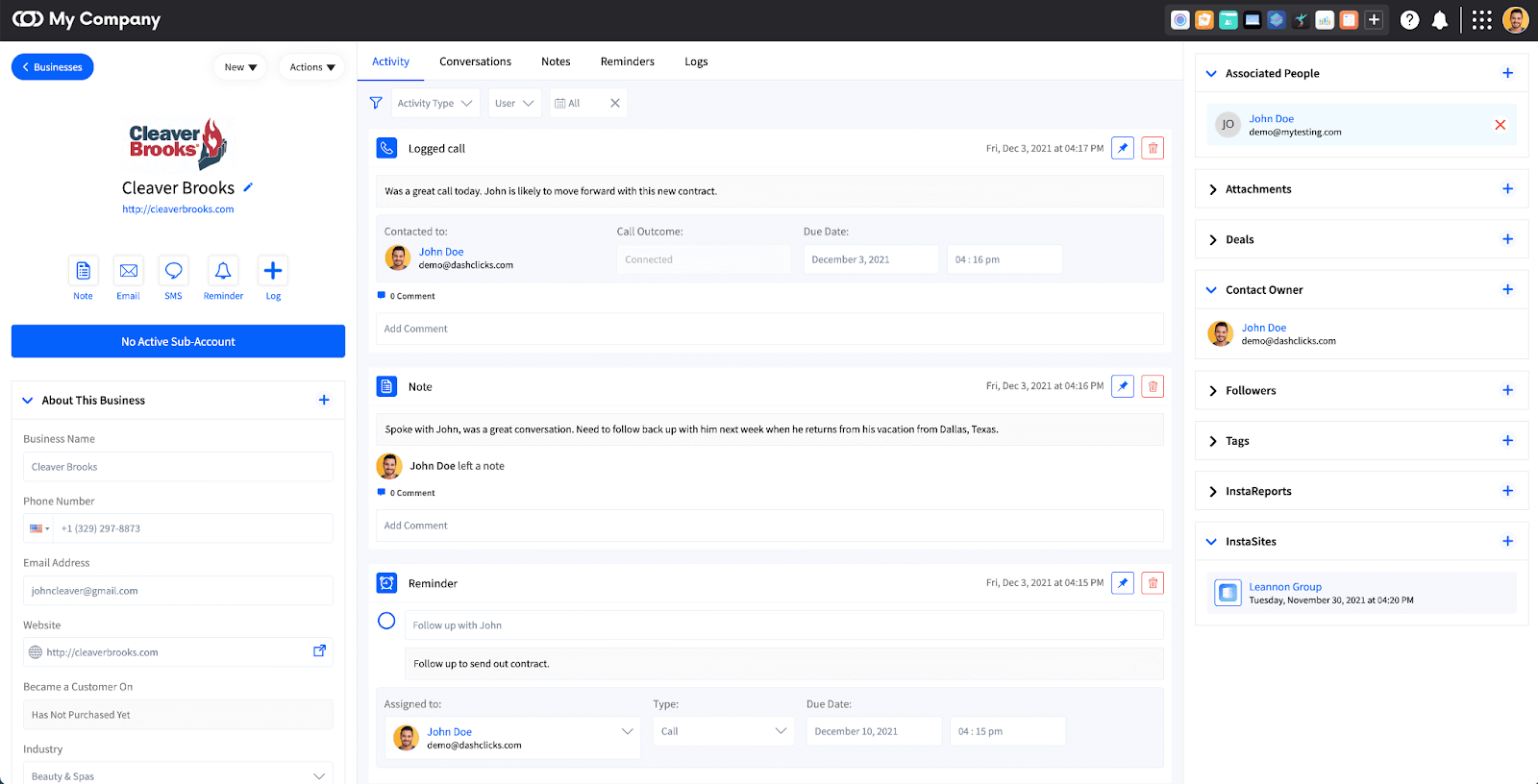The height and width of the screenshot is (784, 1538).
Task: Click the No Active Sub-Account button
Action: pyautogui.click(x=178, y=341)
